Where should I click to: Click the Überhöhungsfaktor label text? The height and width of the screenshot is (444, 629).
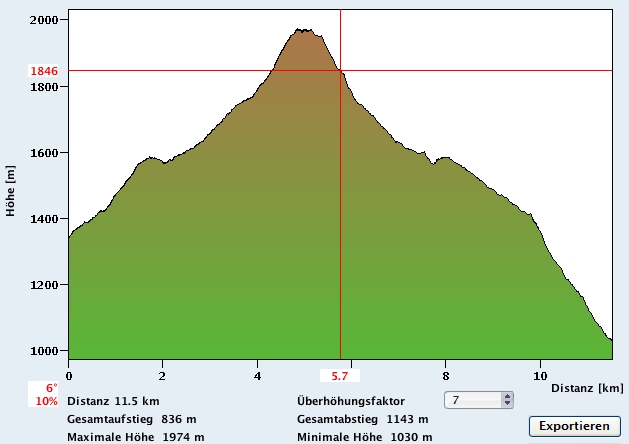click(x=351, y=401)
